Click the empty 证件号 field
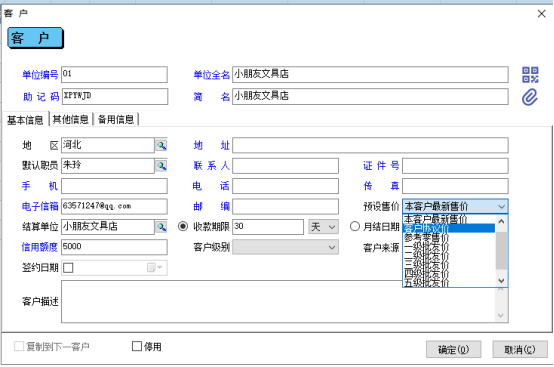This screenshot has height=367, width=554. pyautogui.click(x=455, y=166)
